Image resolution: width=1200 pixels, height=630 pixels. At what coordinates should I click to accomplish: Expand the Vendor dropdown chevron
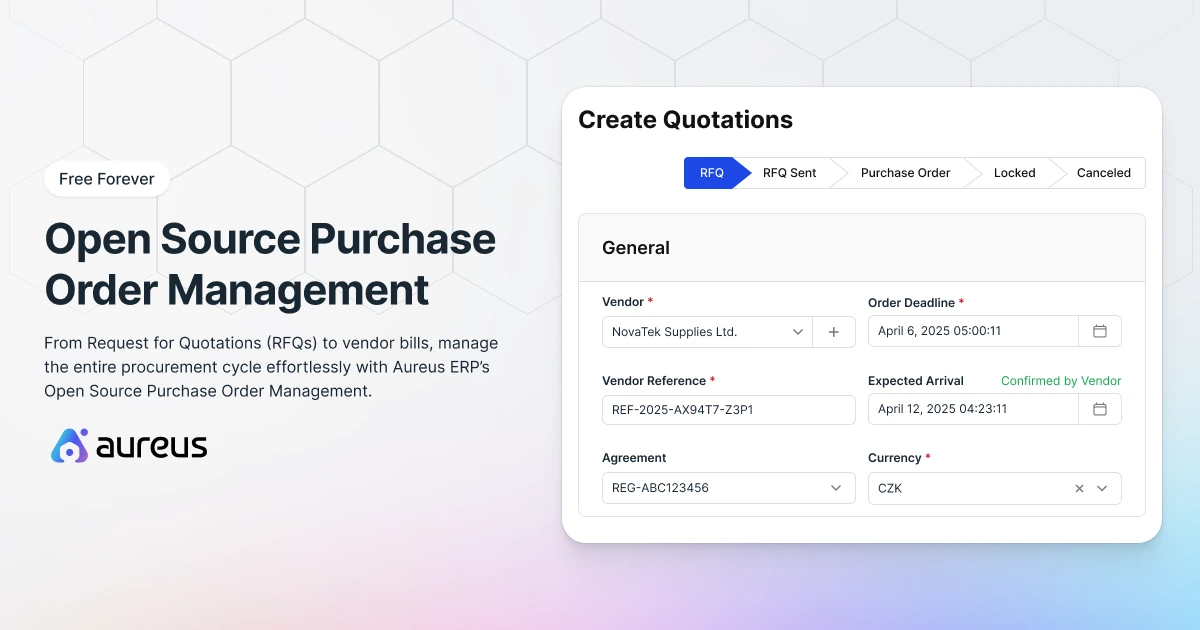(x=797, y=332)
